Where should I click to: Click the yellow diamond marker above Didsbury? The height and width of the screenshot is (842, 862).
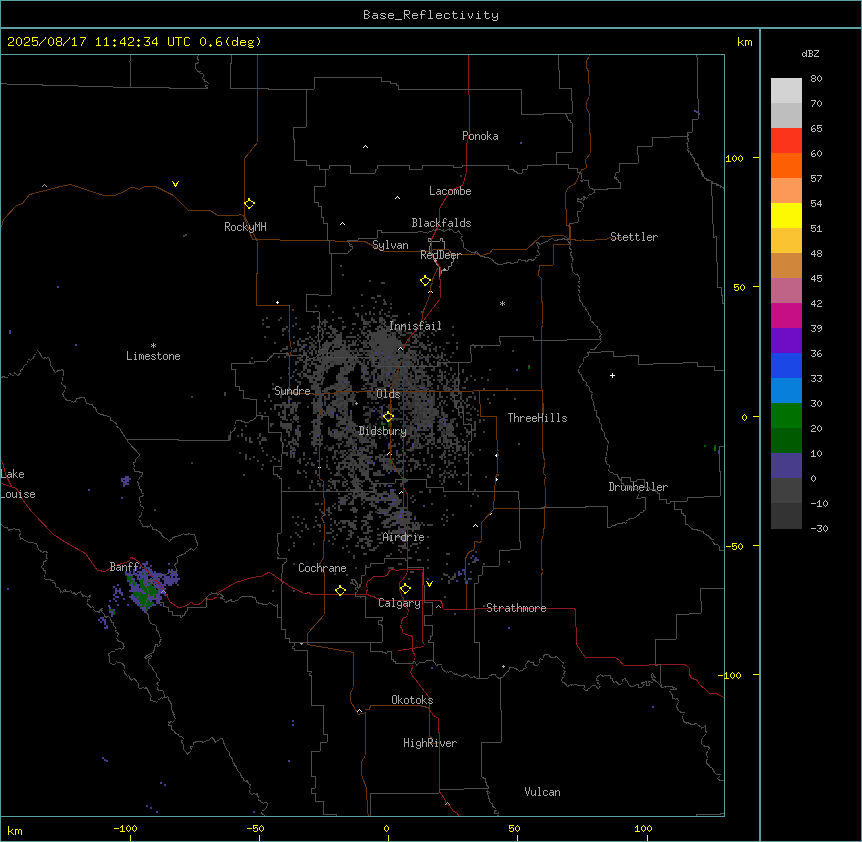pos(388,417)
